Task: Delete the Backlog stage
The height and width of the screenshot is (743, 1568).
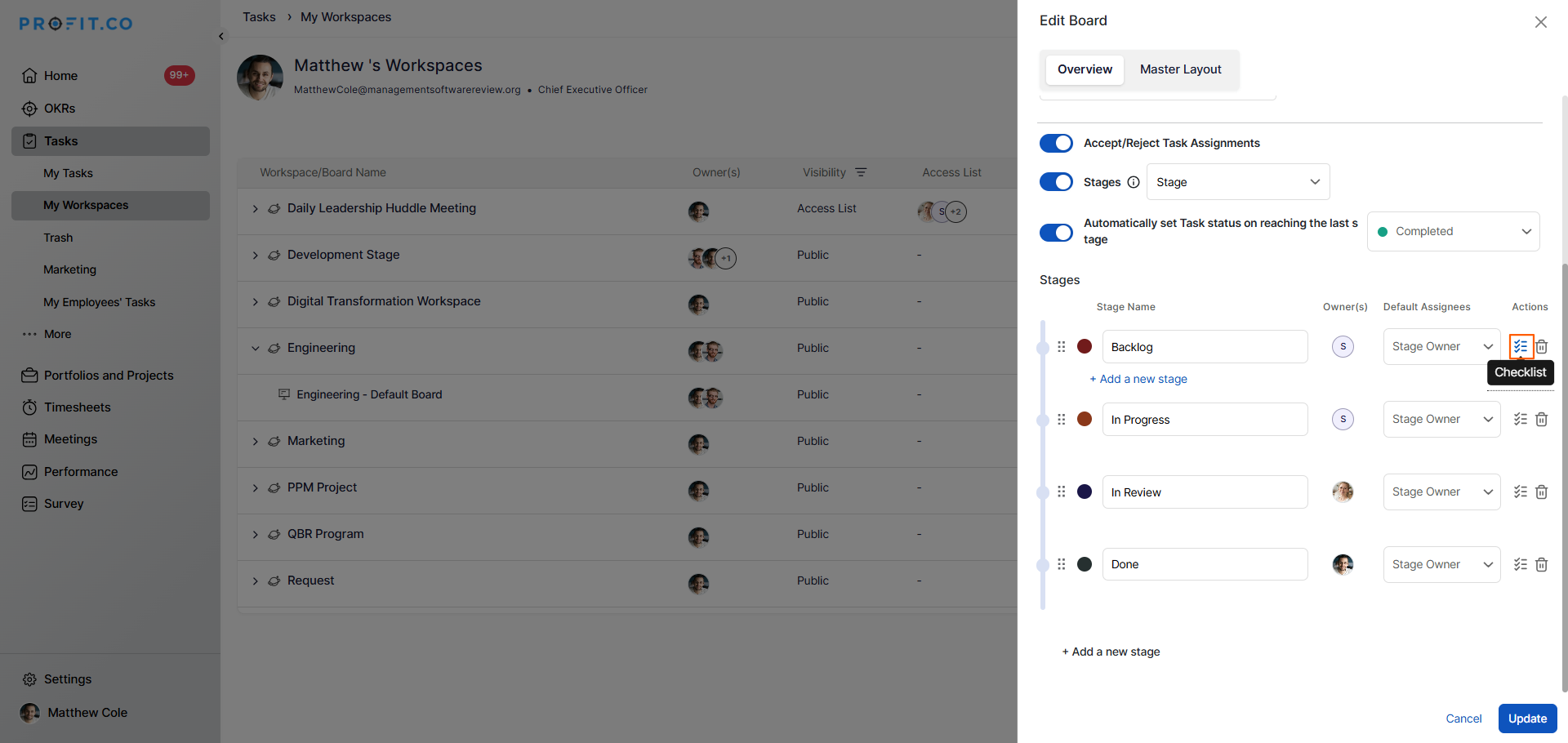Action: click(1542, 347)
